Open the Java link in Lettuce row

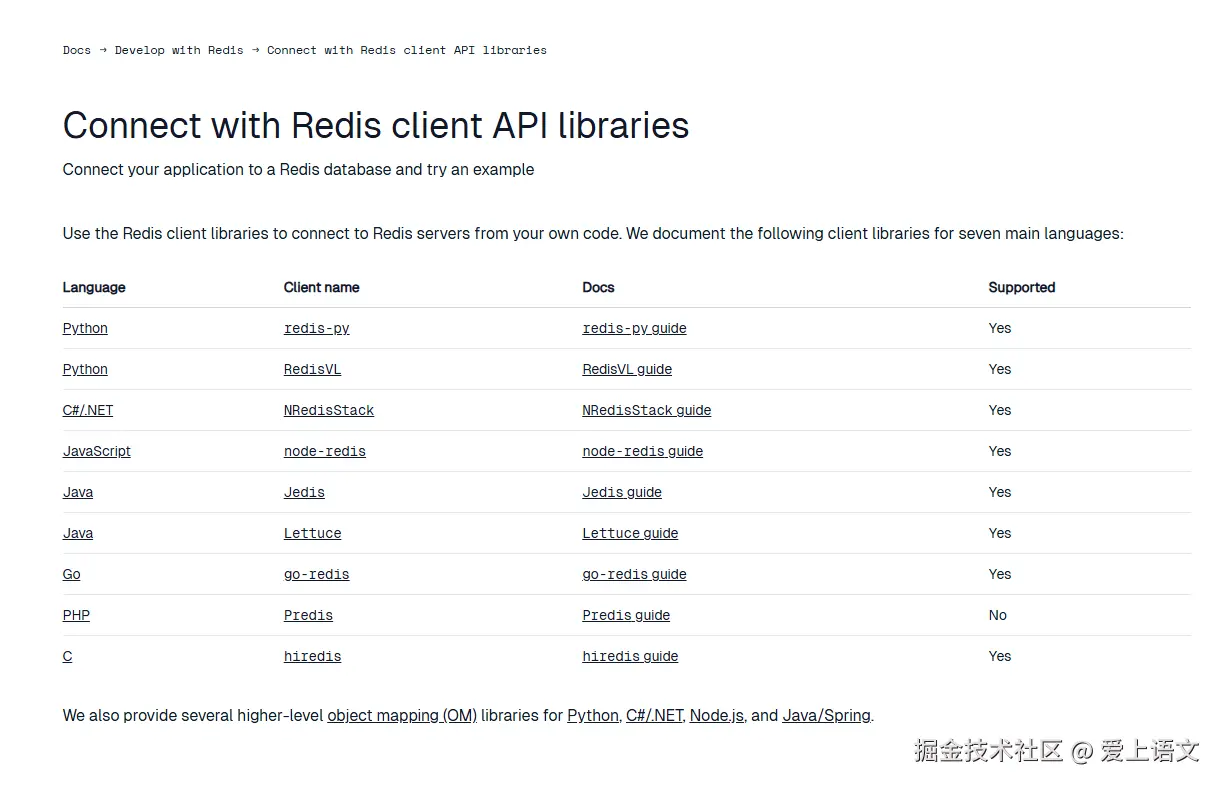pyautogui.click(x=78, y=533)
